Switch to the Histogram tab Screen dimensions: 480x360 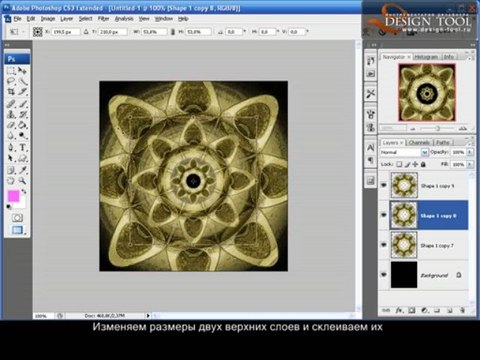pos(426,57)
